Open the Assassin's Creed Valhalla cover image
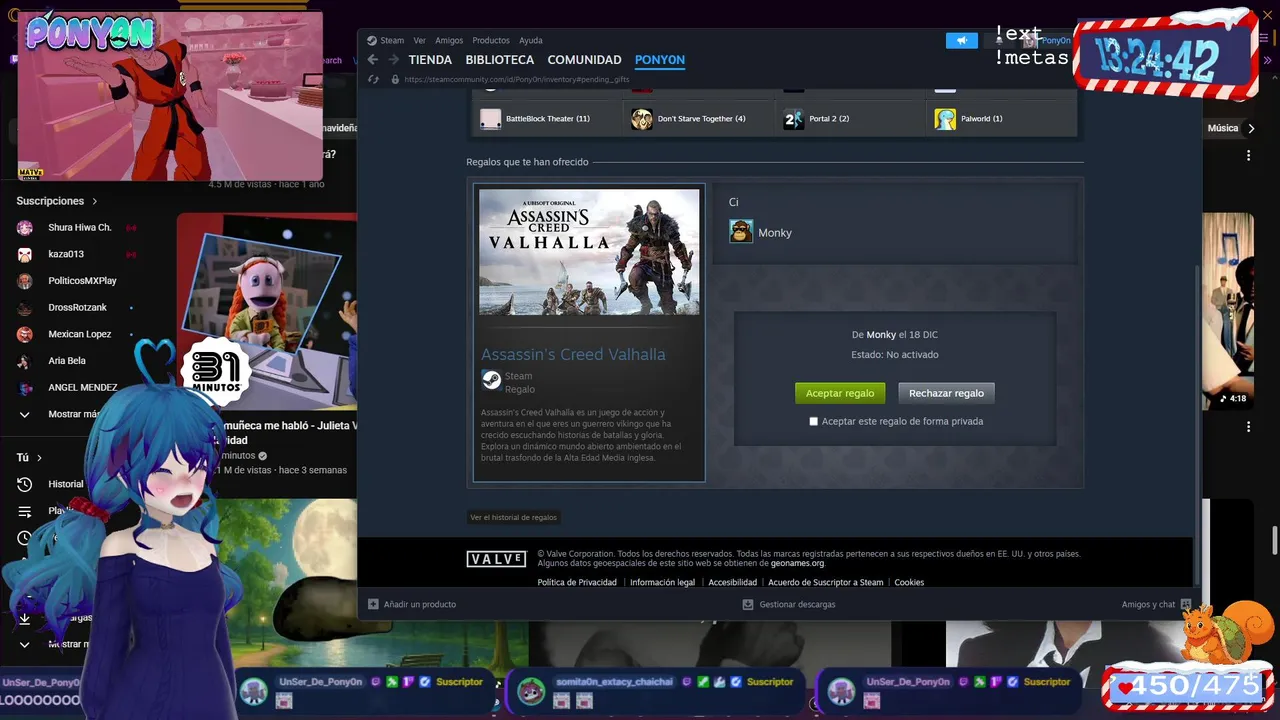1280x720 pixels. click(x=589, y=252)
